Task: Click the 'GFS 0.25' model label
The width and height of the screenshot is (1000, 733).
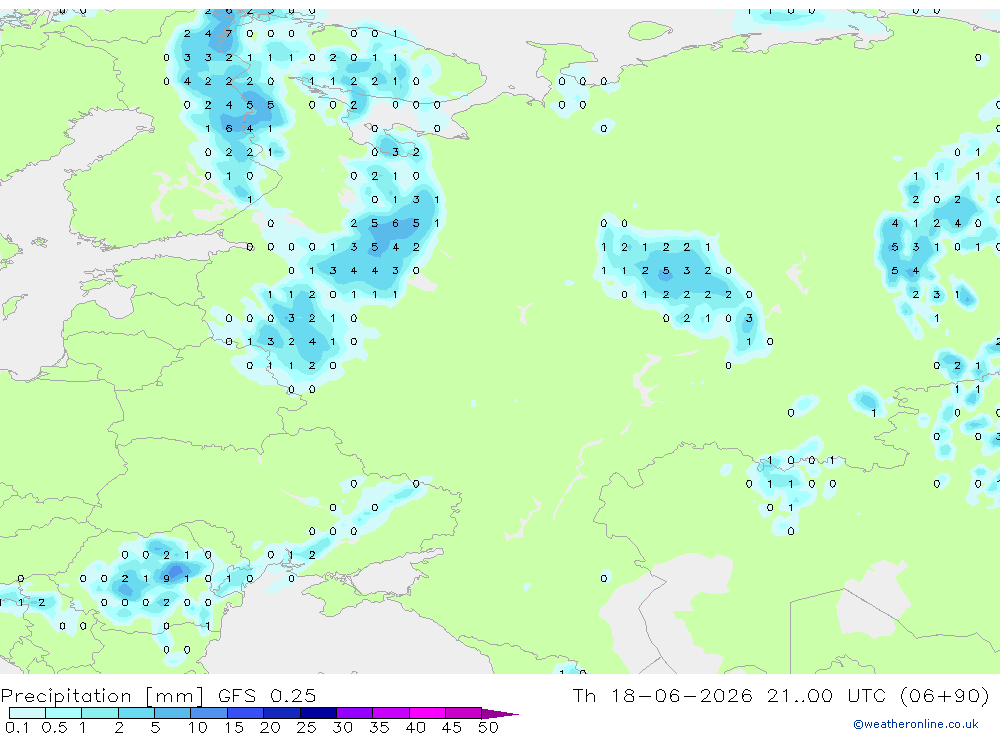Action: tap(267, 695)
